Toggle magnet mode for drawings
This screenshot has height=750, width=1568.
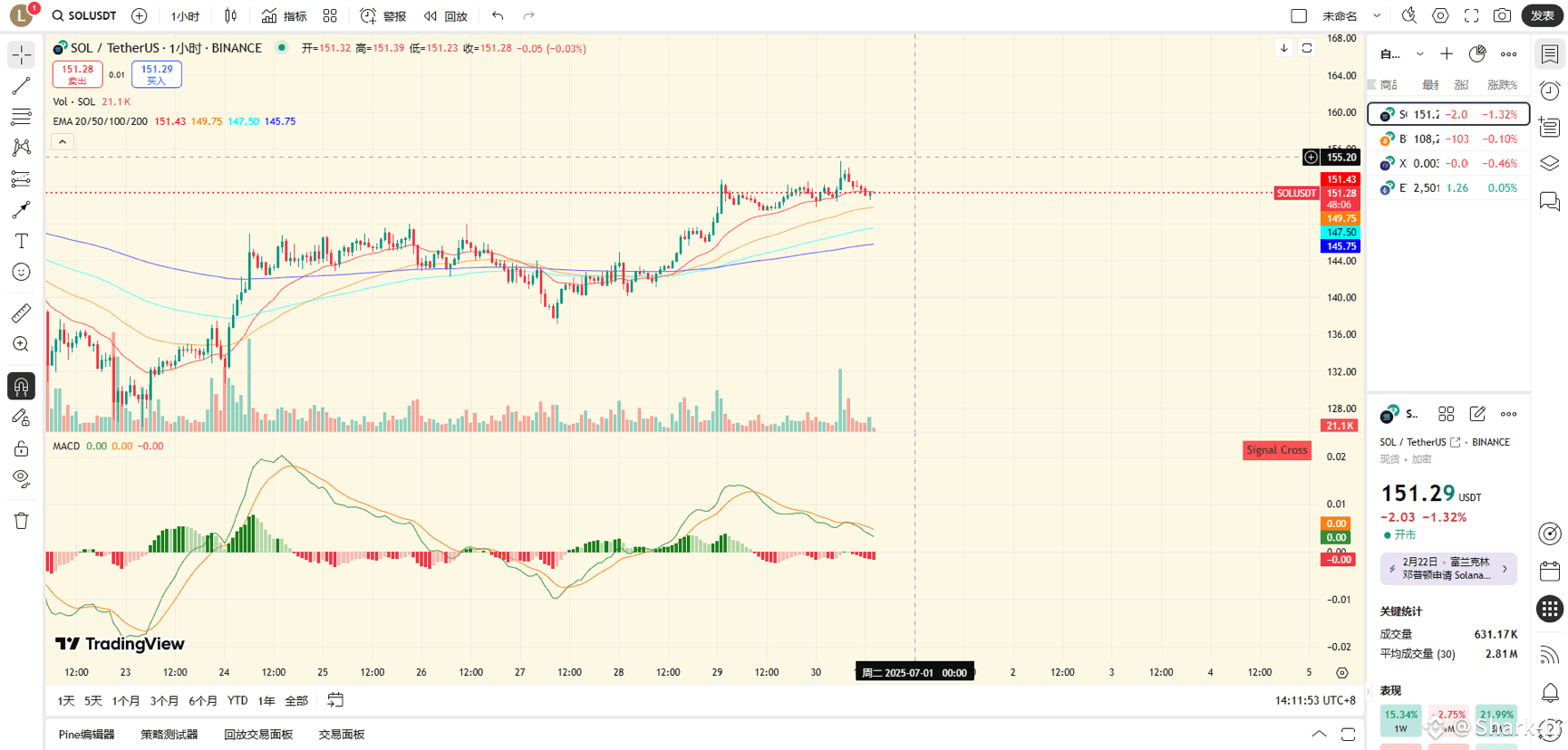coord(21,387)
